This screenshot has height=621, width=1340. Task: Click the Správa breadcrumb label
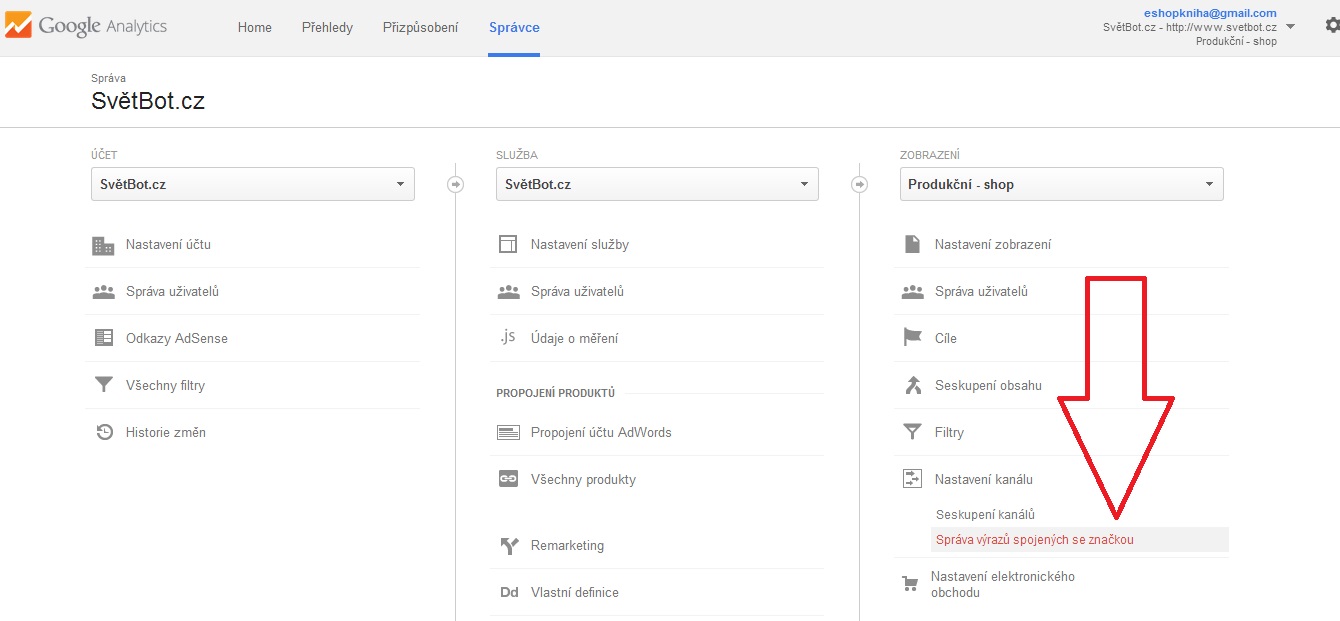tap(108, 77)
